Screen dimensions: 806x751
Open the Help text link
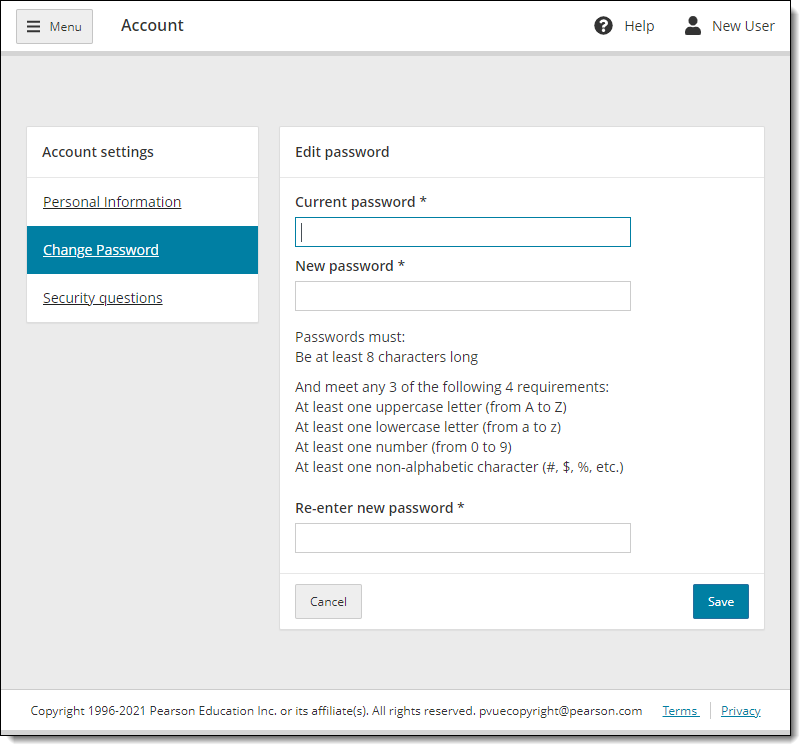(x=639, y=26)
